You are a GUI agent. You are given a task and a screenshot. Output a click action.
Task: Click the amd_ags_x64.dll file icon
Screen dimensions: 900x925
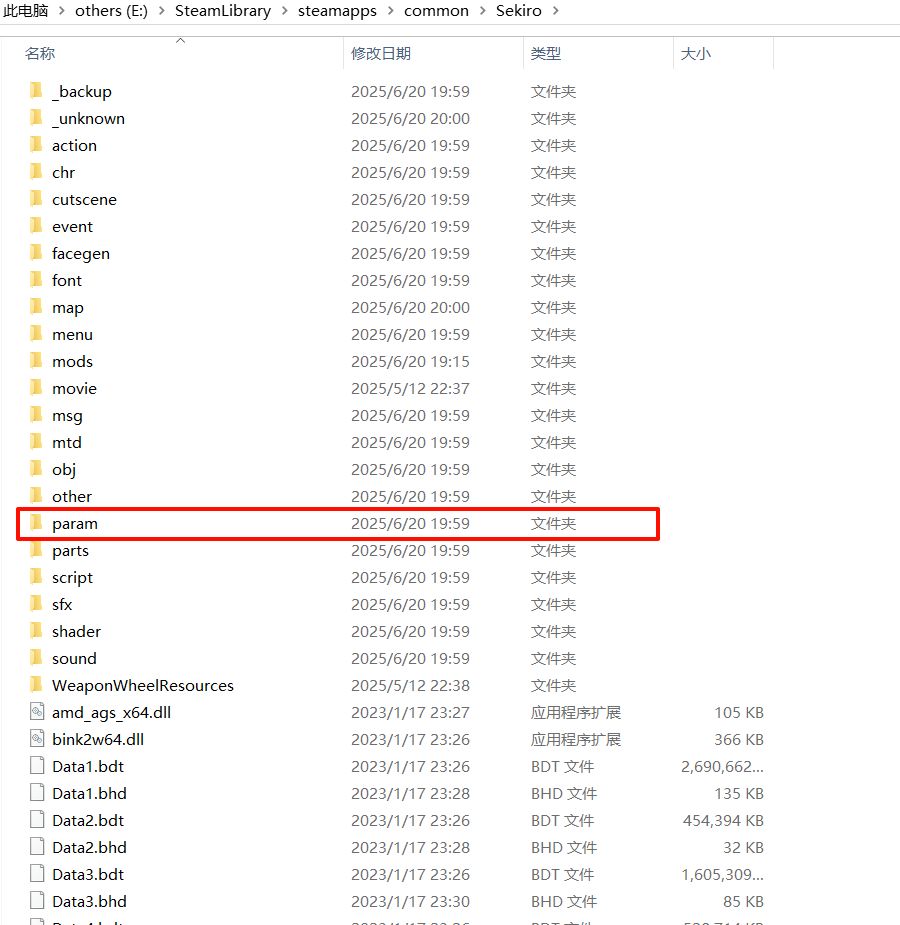37,712
